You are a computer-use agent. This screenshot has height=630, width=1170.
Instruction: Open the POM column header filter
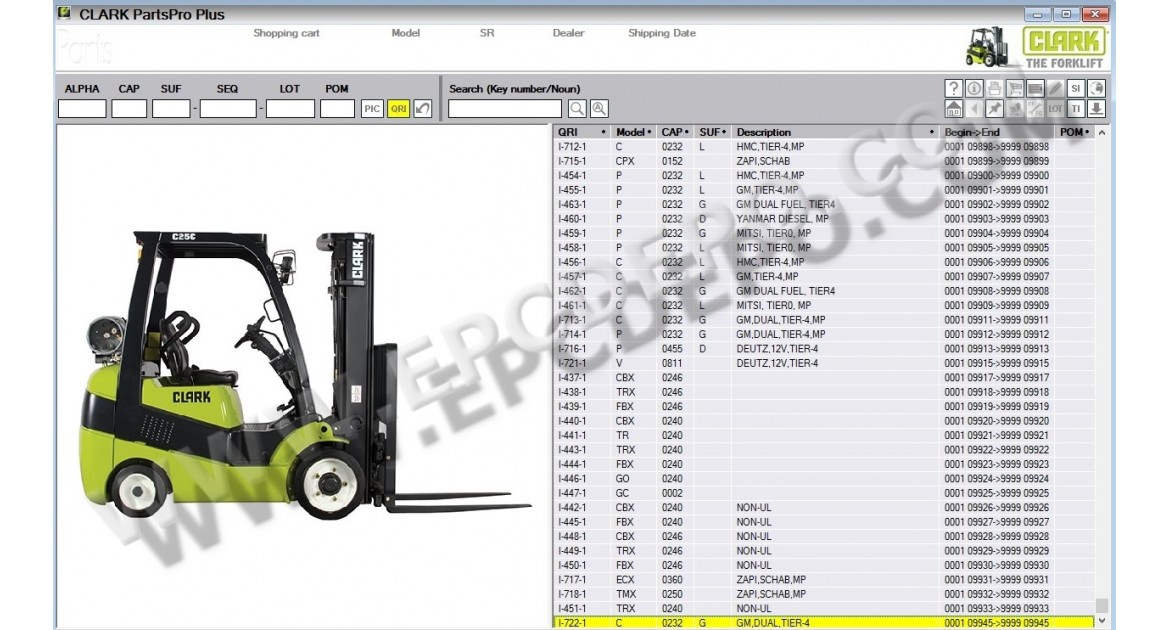point(1086,132)
